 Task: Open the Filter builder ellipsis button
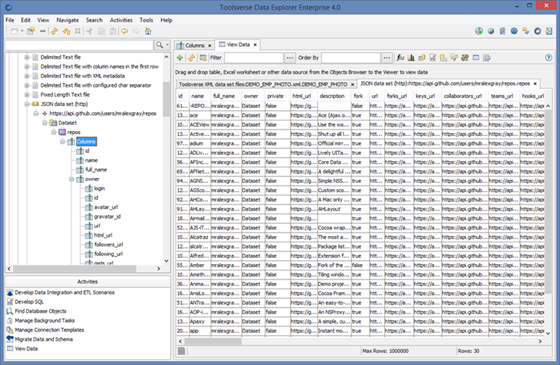point(290,58)
